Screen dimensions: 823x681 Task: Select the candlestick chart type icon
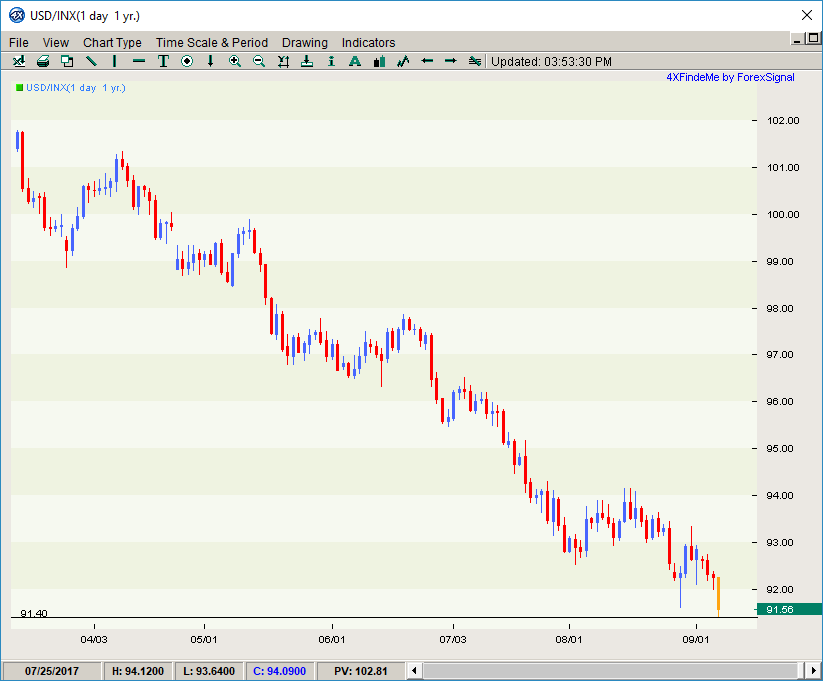[379, 61]
